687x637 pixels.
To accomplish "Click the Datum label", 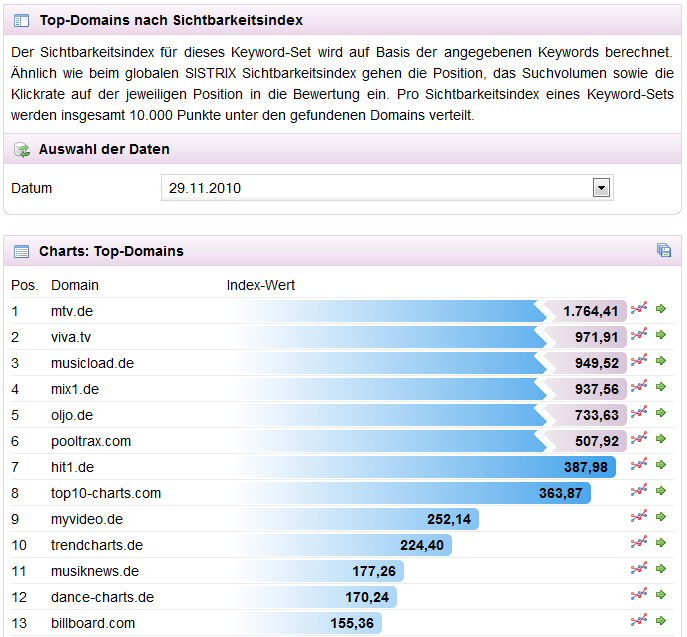I will point(32,188).
